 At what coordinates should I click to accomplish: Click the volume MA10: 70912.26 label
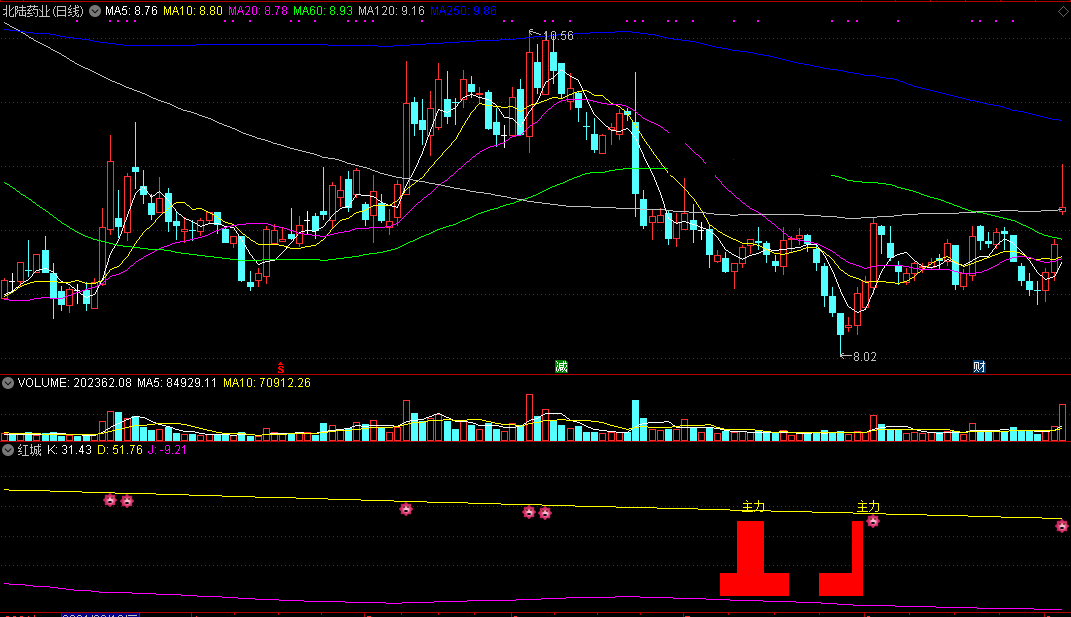tap(266, 383)
